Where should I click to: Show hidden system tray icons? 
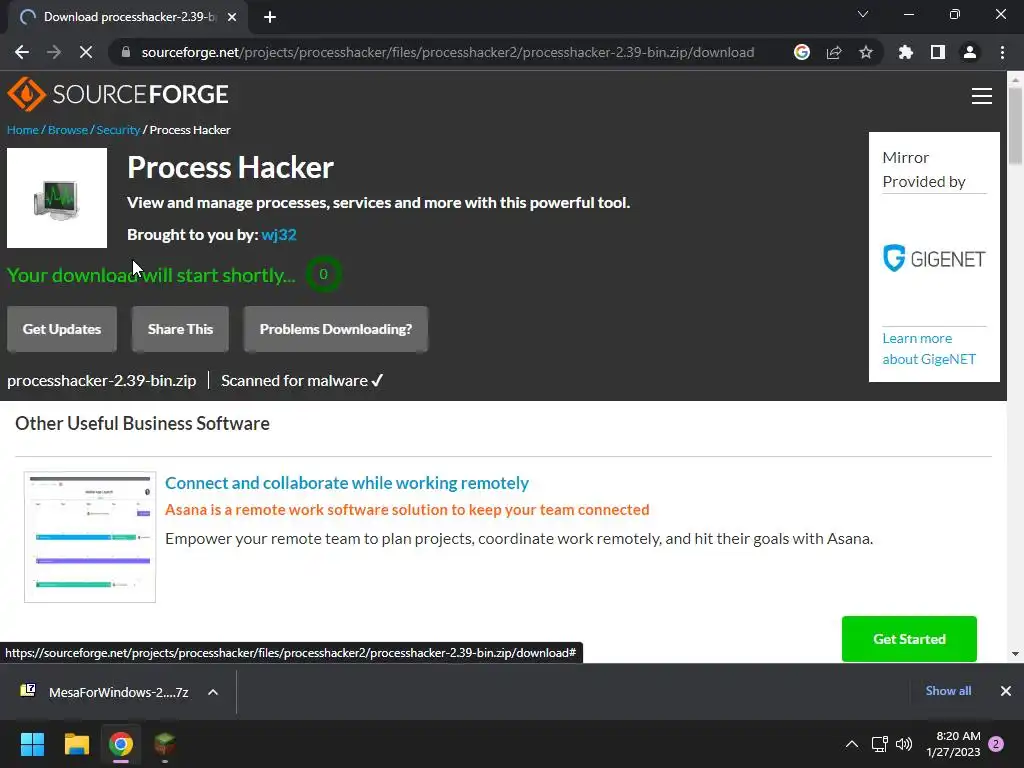pos(852,744)
